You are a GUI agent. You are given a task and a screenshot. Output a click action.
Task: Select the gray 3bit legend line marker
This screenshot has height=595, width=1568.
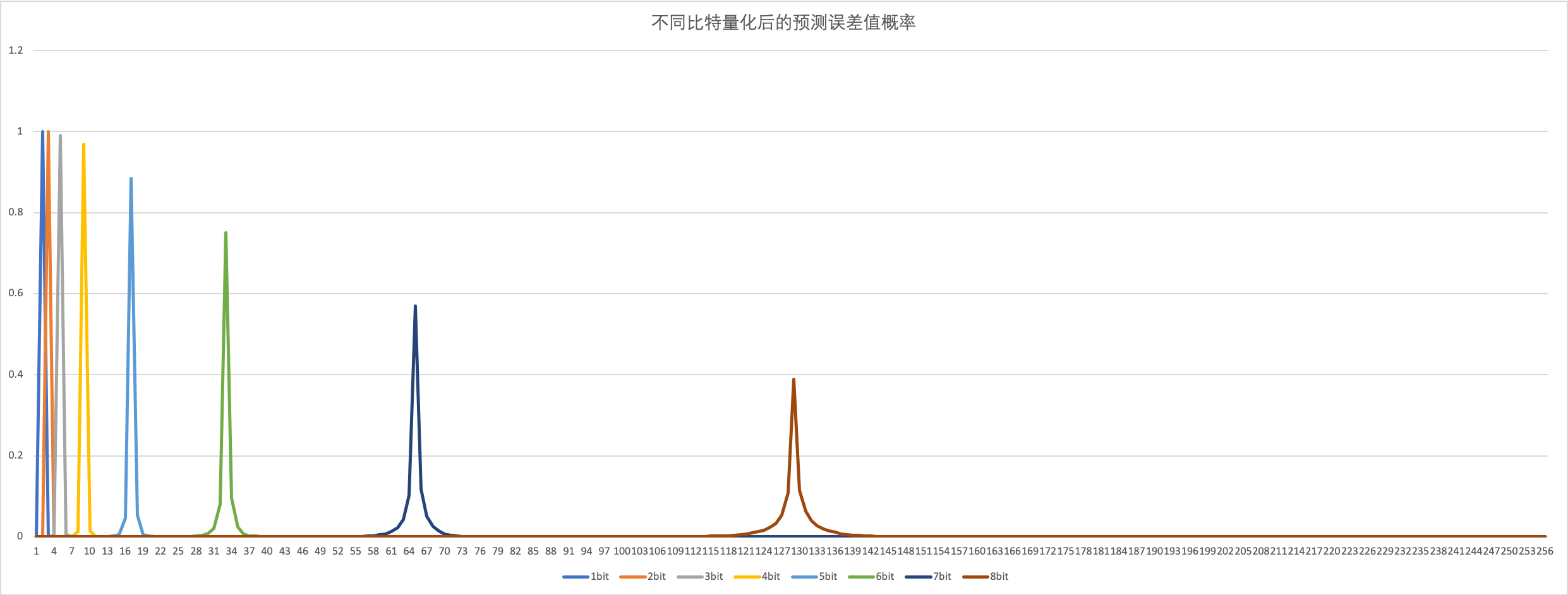pyautogui.click(x=689, y=576)
